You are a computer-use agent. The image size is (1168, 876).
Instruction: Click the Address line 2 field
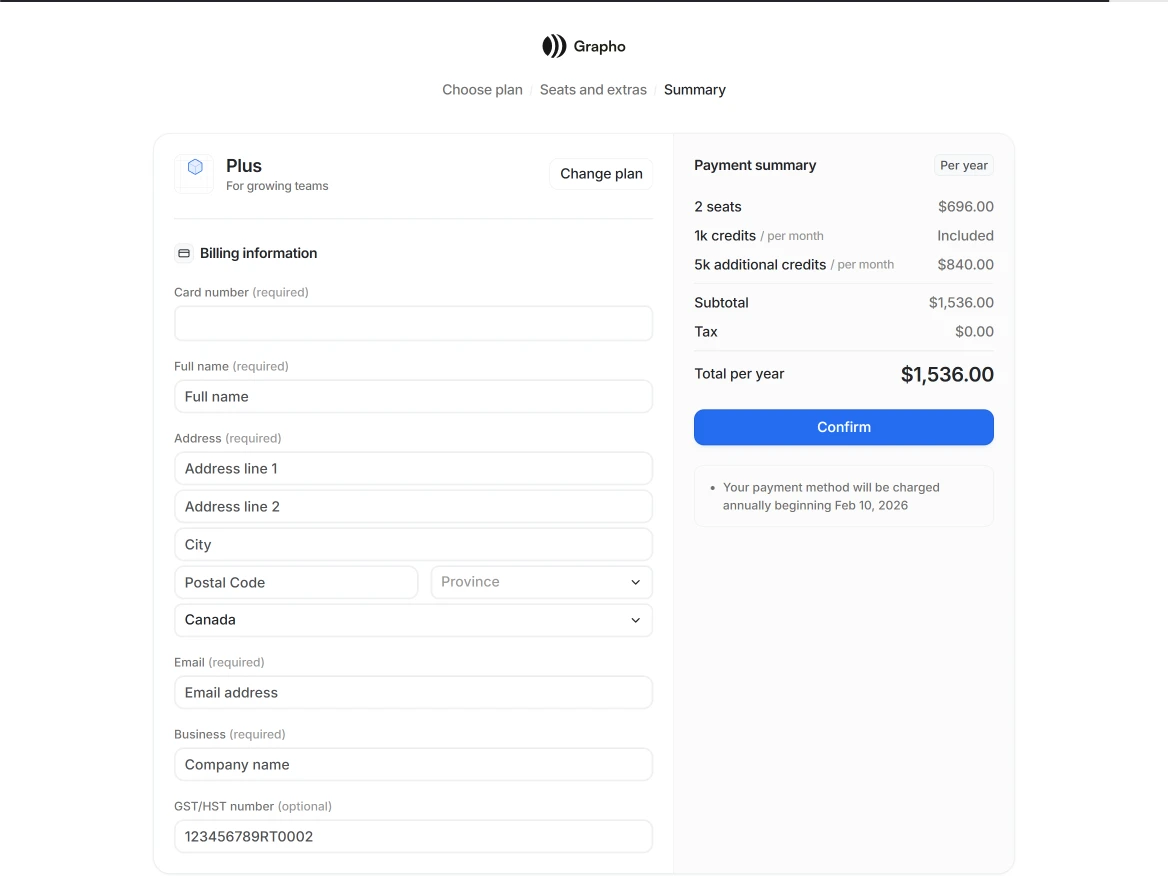pyautogui.click(x=413, y=507)
